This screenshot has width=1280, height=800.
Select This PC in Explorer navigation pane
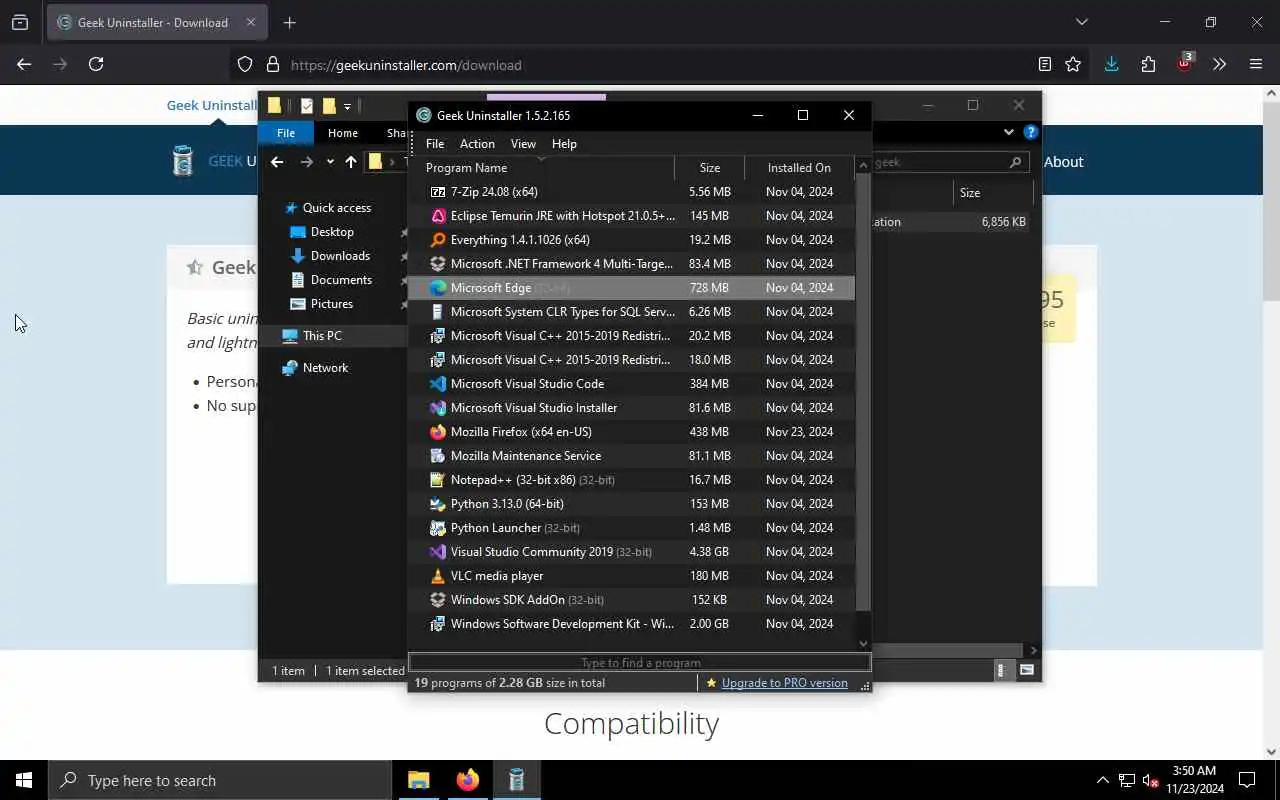point(322,335)
